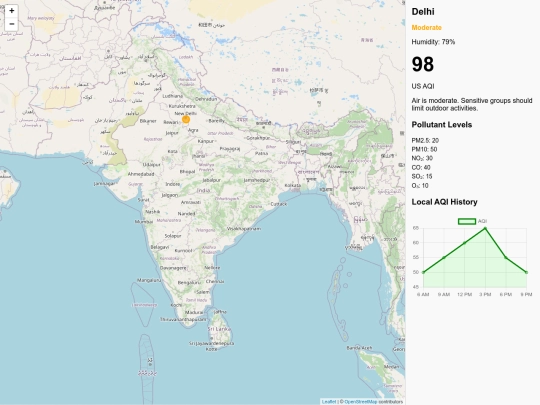Click the US AQI label
The height and width of the screenshot is (405, 540).
tap(423, 86)
